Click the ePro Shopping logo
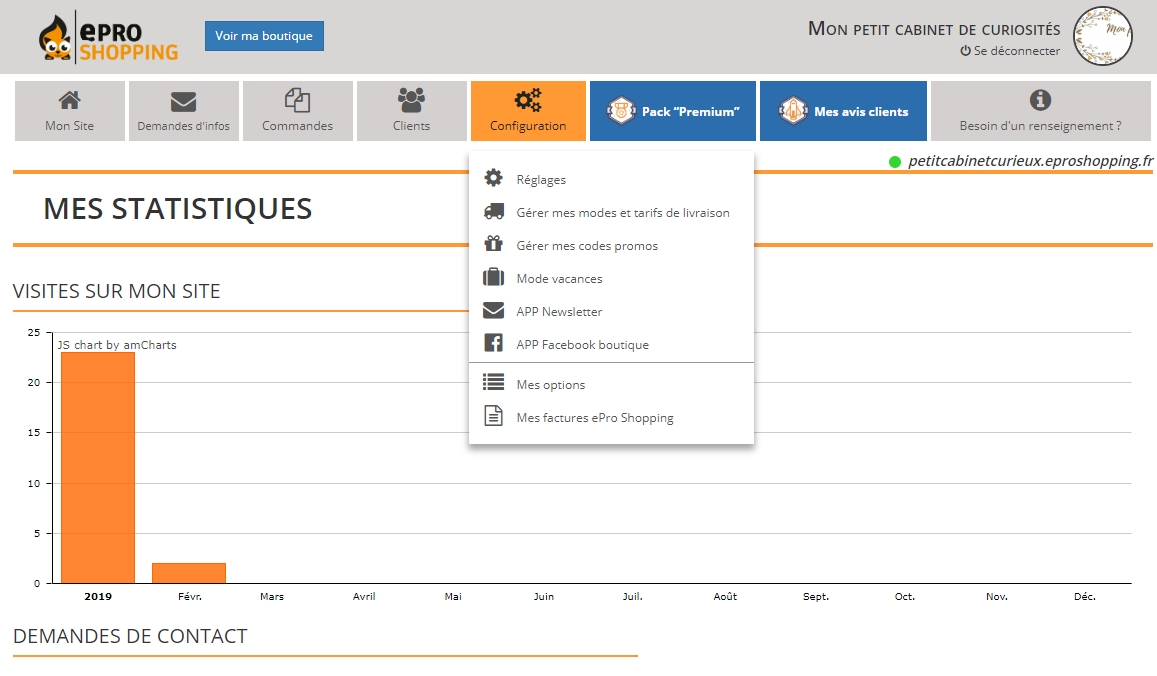This screenshot has width=1157, height=676. [108, 37]
